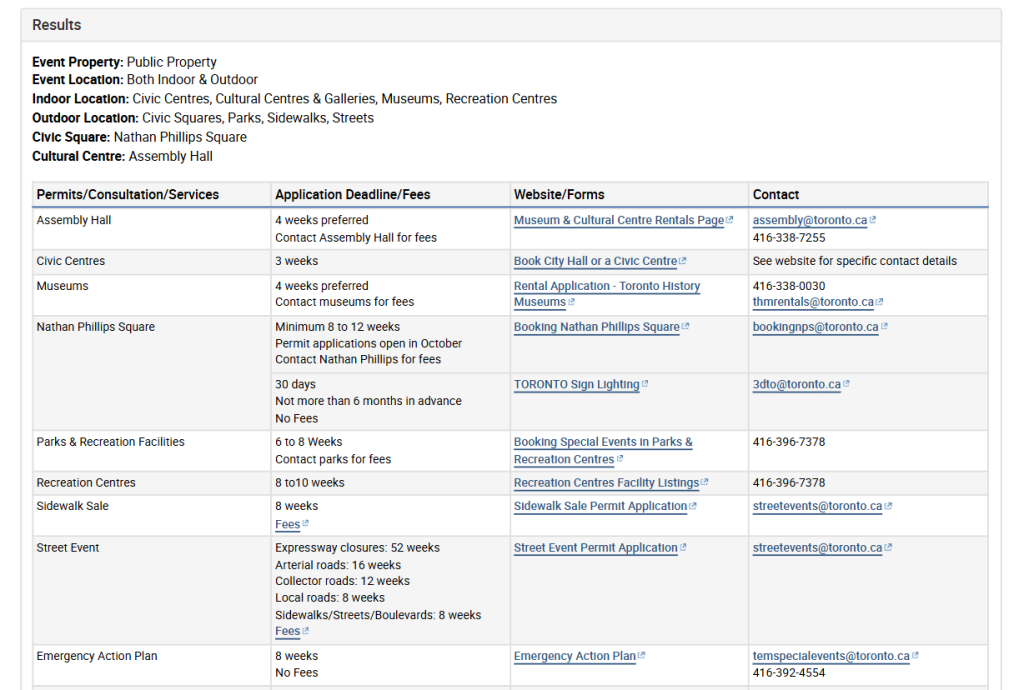Open Rental Application - Toronto History Museums link

tap(606, 286)
